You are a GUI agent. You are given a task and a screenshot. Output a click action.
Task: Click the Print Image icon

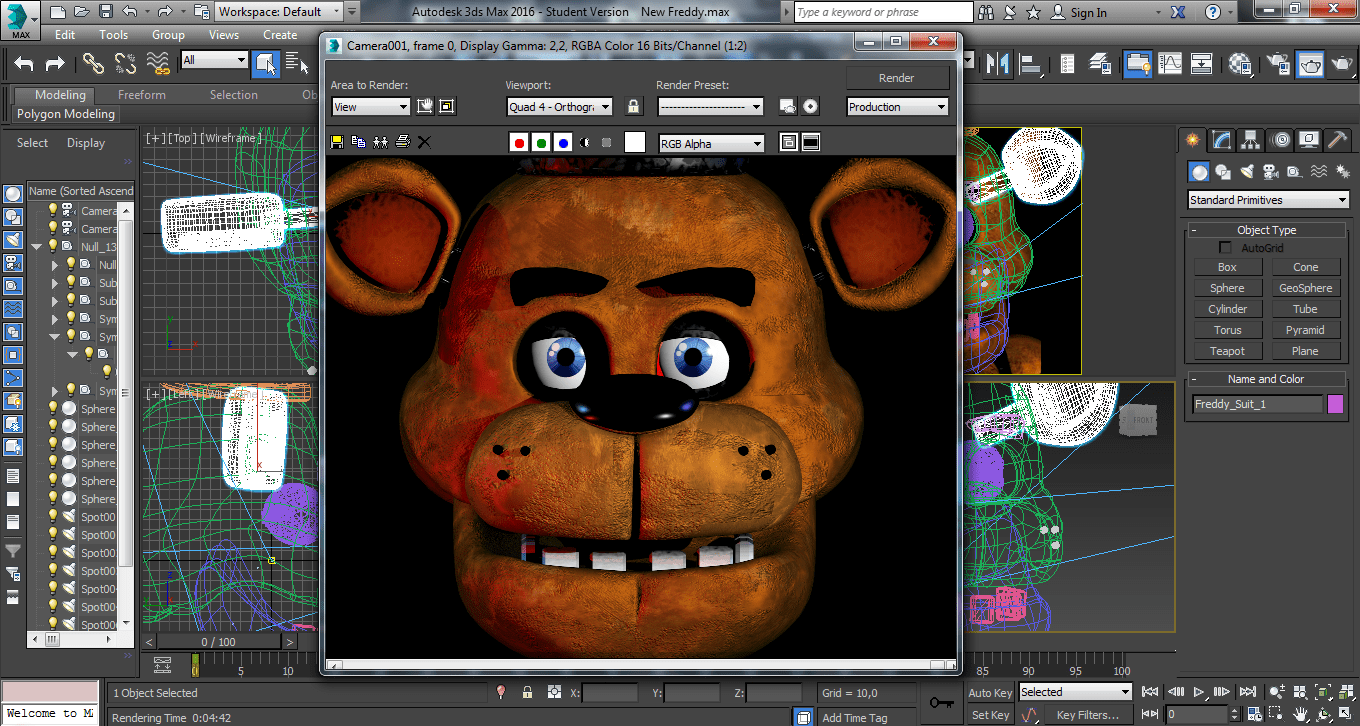tap(402, 142)
